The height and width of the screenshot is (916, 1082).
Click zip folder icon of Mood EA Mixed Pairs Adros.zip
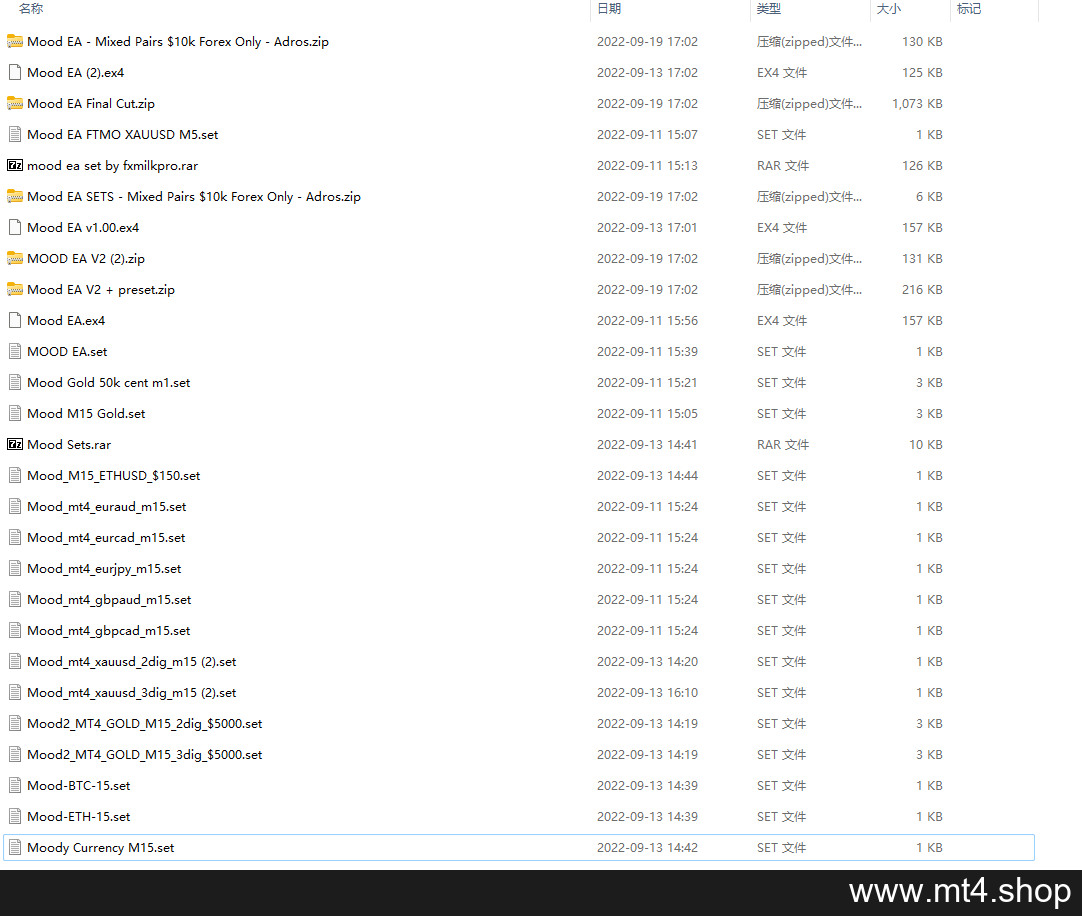(x=14, y=41)
